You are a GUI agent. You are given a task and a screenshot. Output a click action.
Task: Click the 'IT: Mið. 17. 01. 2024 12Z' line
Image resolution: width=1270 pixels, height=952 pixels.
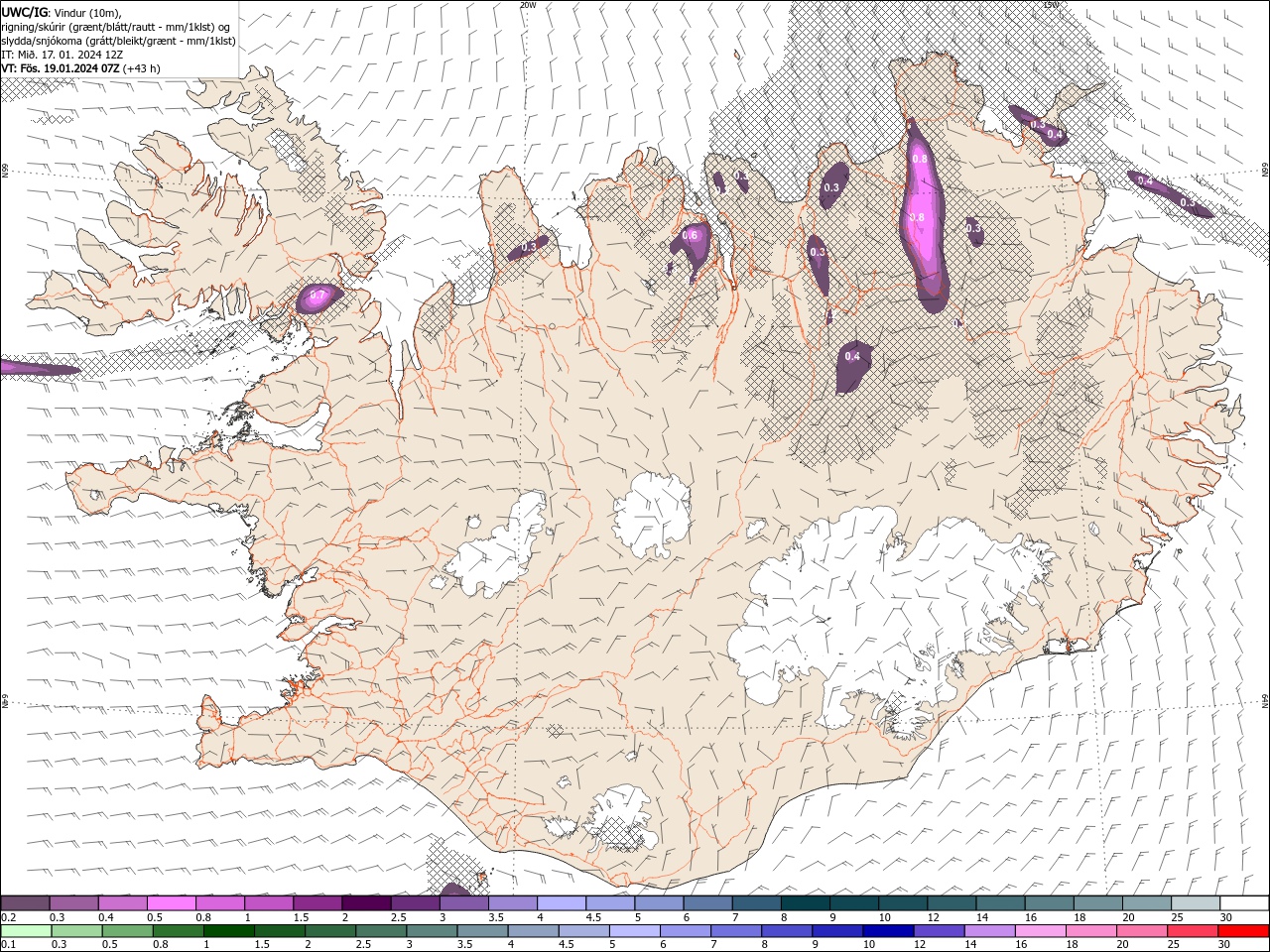coord(62,55)
